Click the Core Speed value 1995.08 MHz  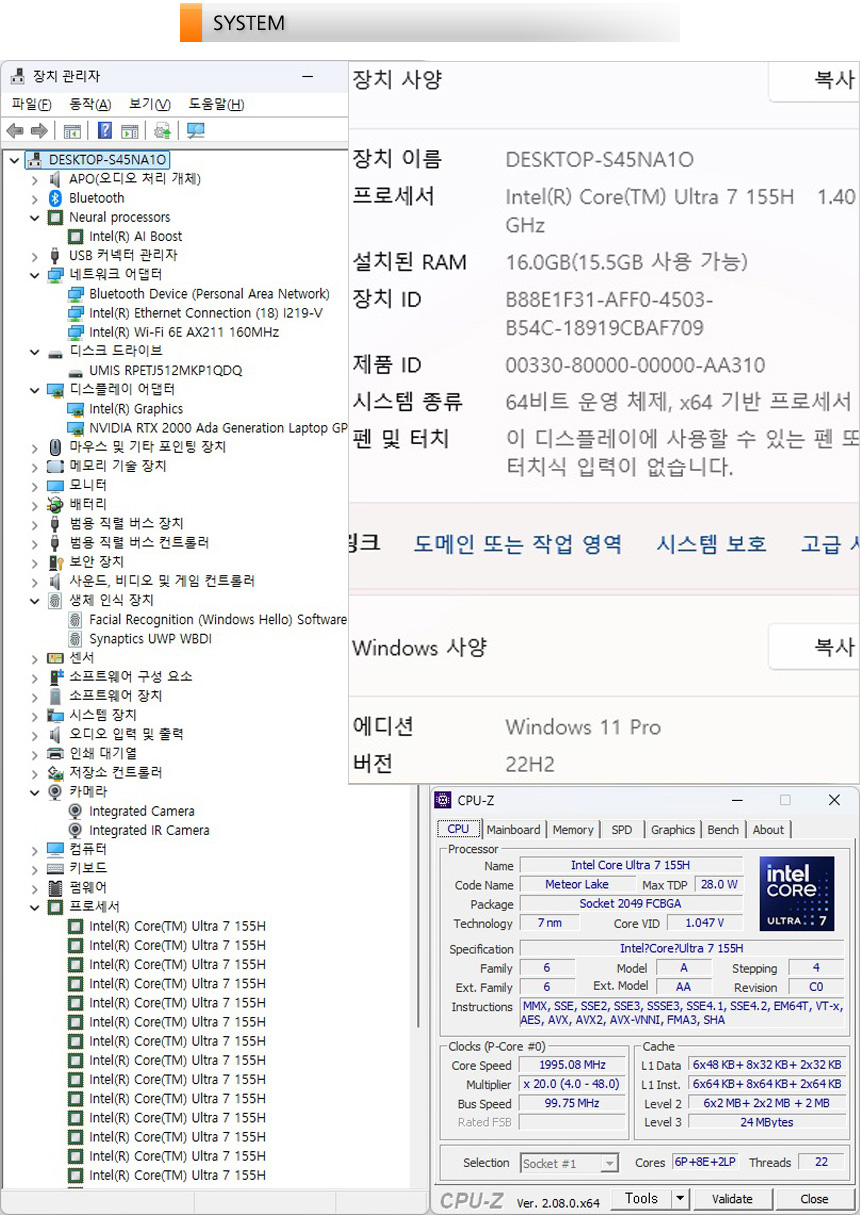click(573, 1066)
